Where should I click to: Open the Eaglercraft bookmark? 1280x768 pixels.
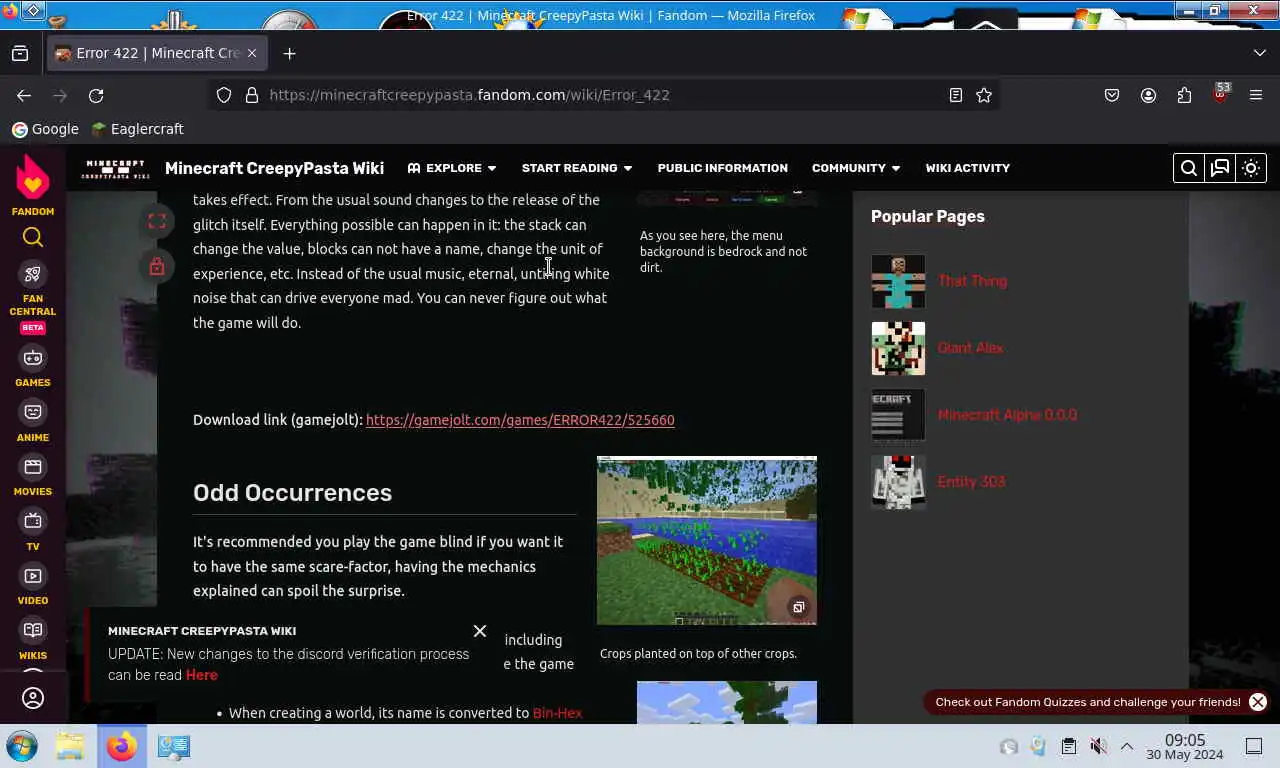point(137,129)
